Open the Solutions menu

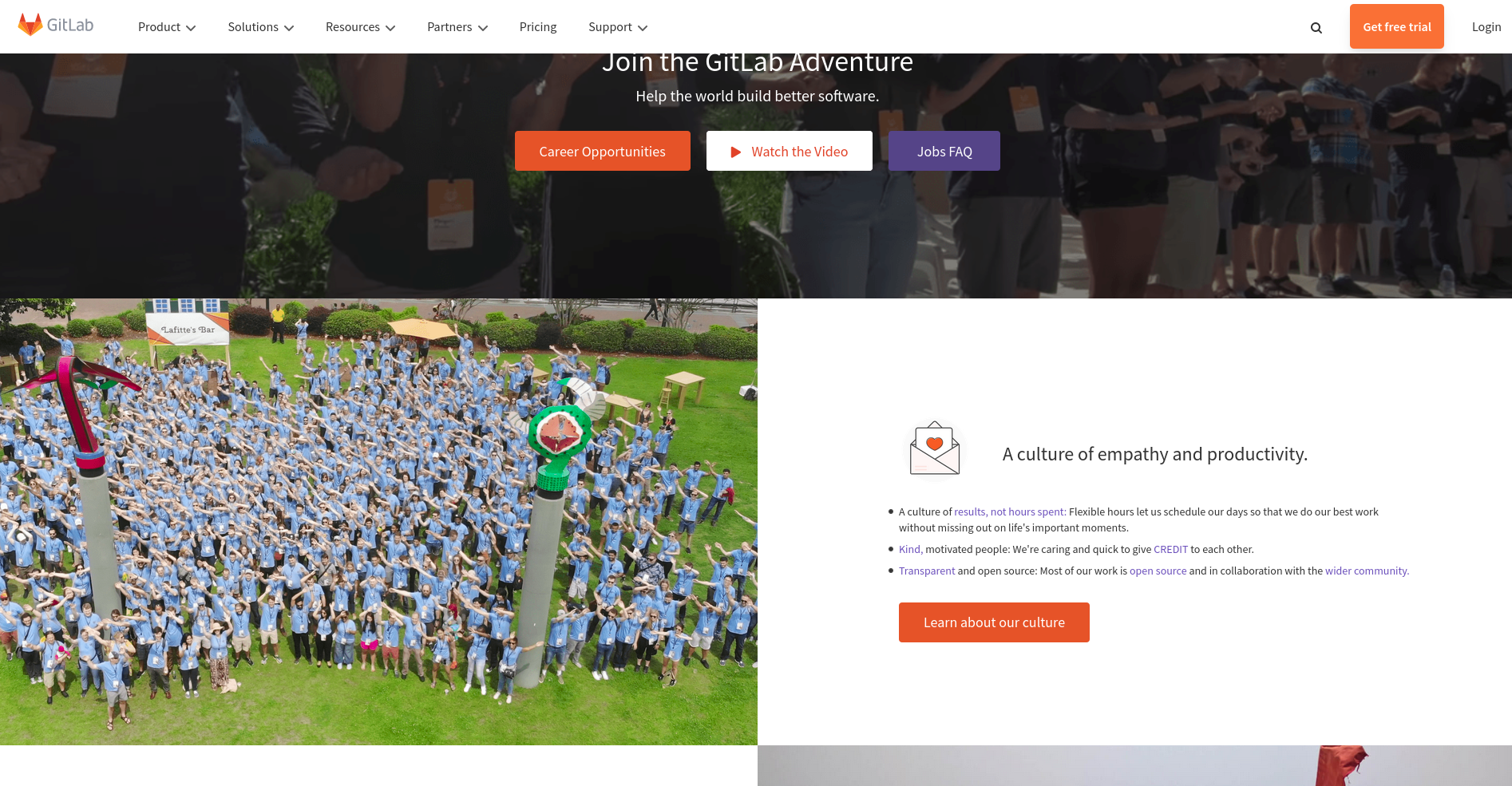pyautogui.click(x=261, y=27)
